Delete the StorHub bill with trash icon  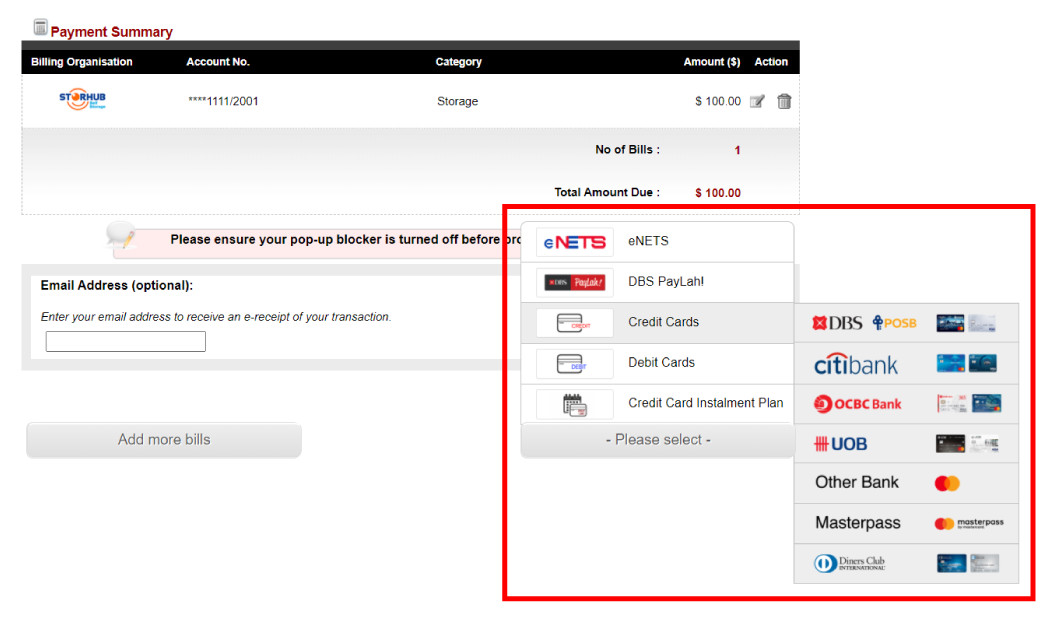(784, 101)
